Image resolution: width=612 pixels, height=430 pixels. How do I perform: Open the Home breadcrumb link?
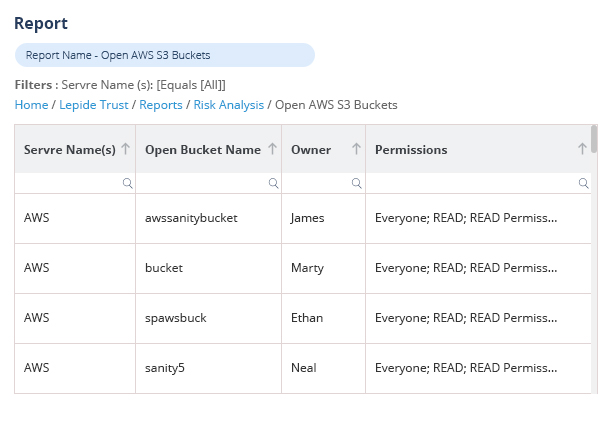pos(31,104)
